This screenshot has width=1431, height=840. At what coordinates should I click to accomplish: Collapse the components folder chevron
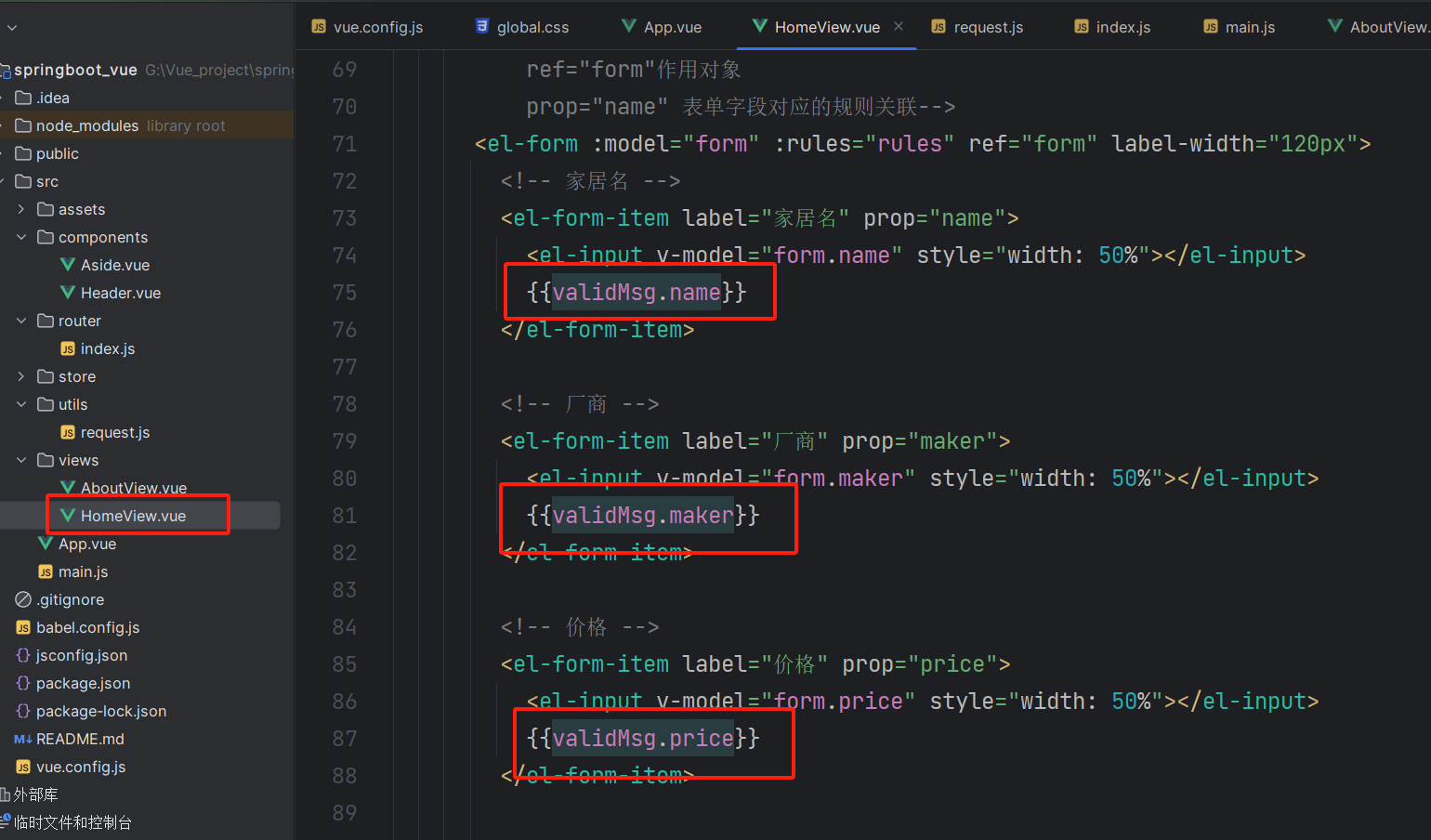[21, 237]
